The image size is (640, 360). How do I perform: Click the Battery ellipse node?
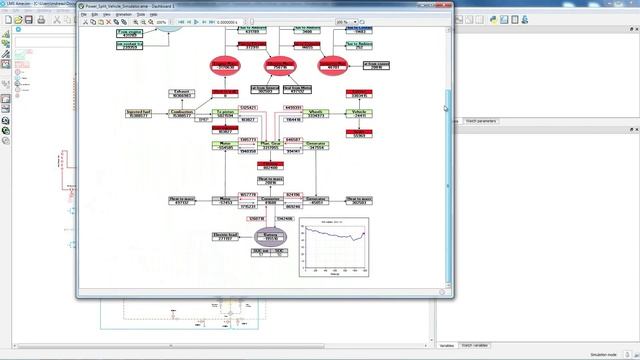coord(271,236)
